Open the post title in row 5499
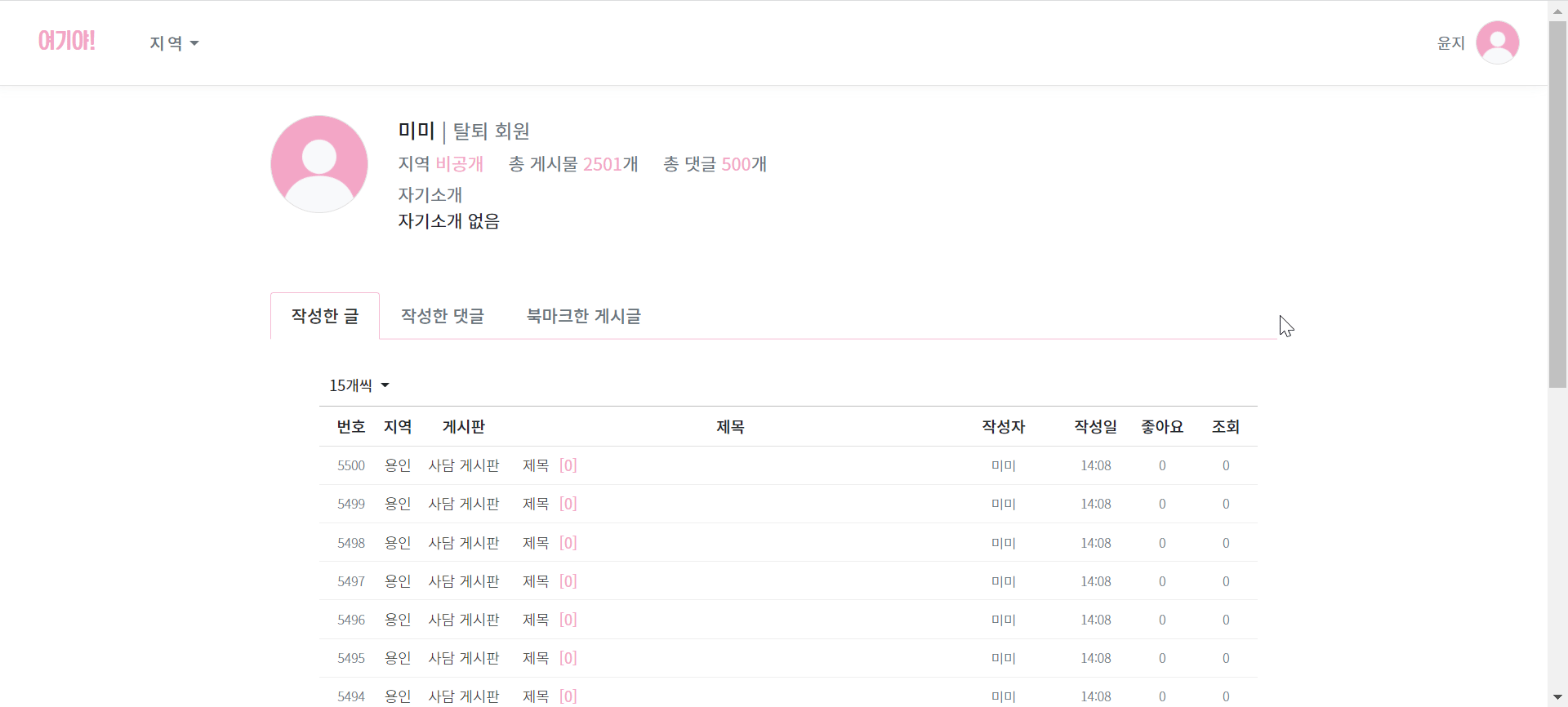This screenshot has height=707, width=1568. tap(536, 504)
